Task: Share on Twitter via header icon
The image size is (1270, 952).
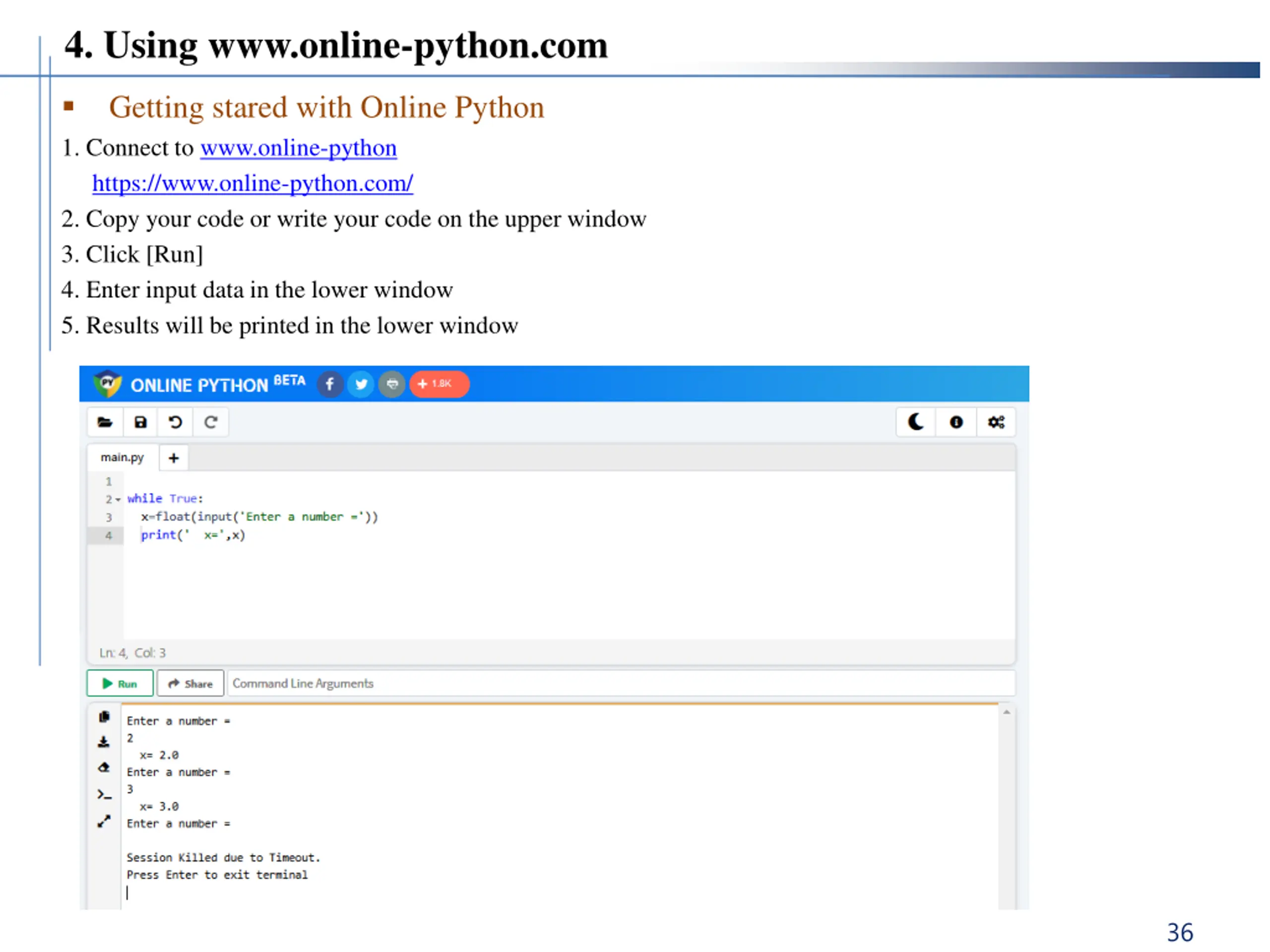Action: point(361,384)
